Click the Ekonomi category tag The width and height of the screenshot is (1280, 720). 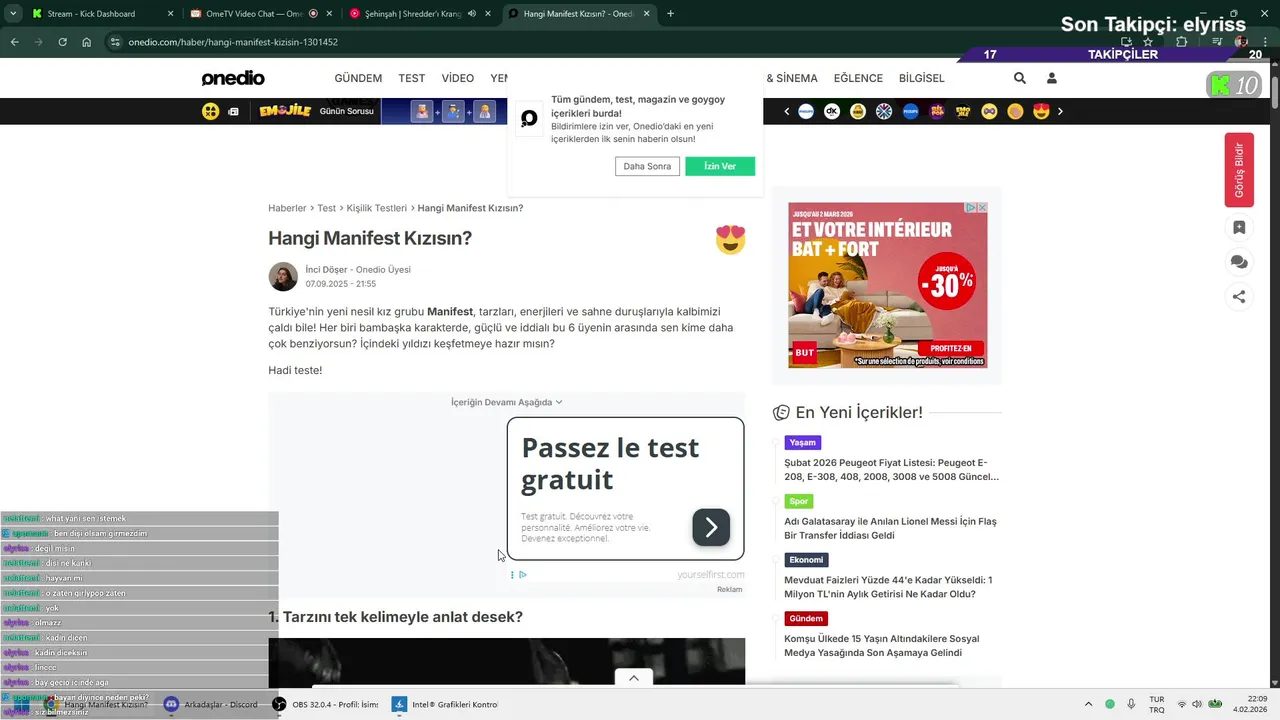click(x=806, y=560)
